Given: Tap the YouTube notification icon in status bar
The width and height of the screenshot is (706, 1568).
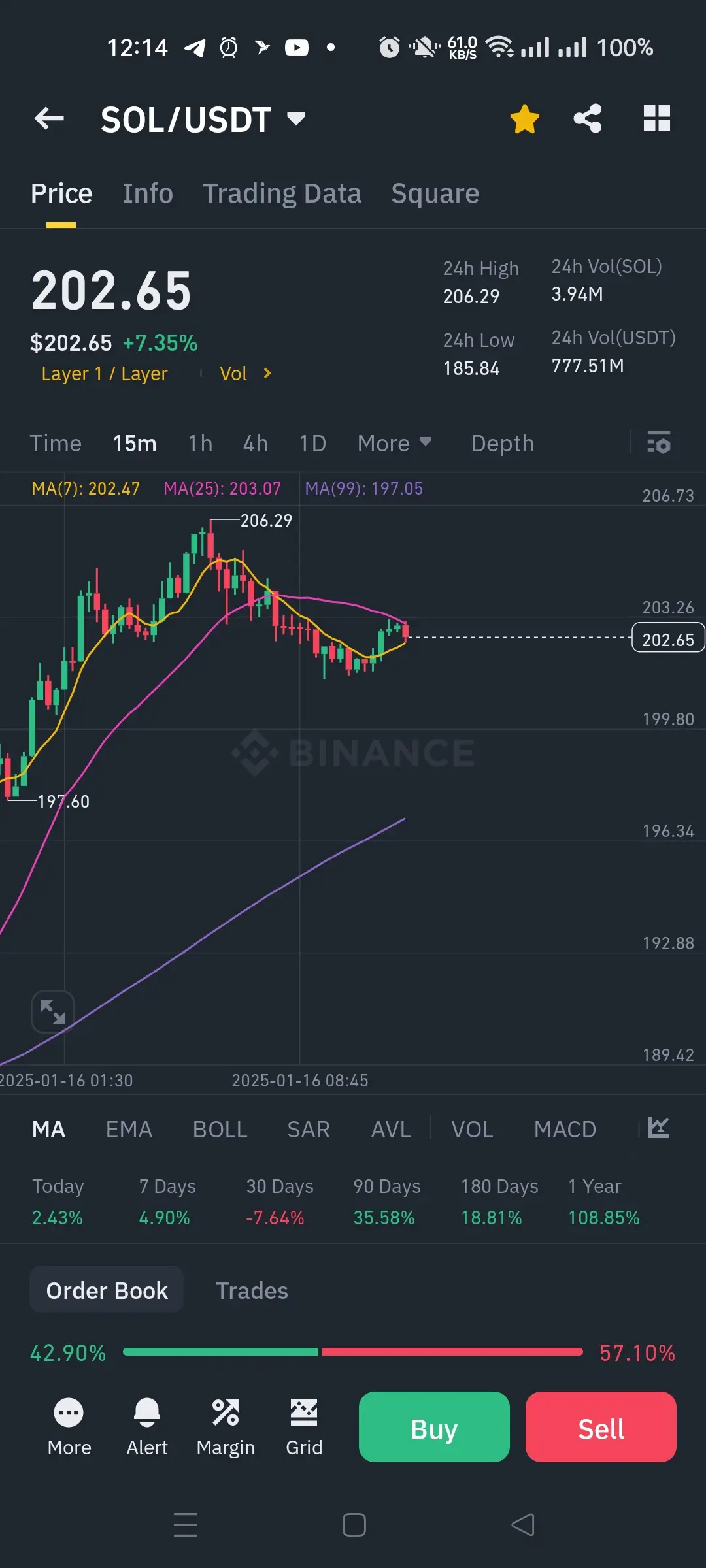Looking at the screenshot, I should [297, 47].
